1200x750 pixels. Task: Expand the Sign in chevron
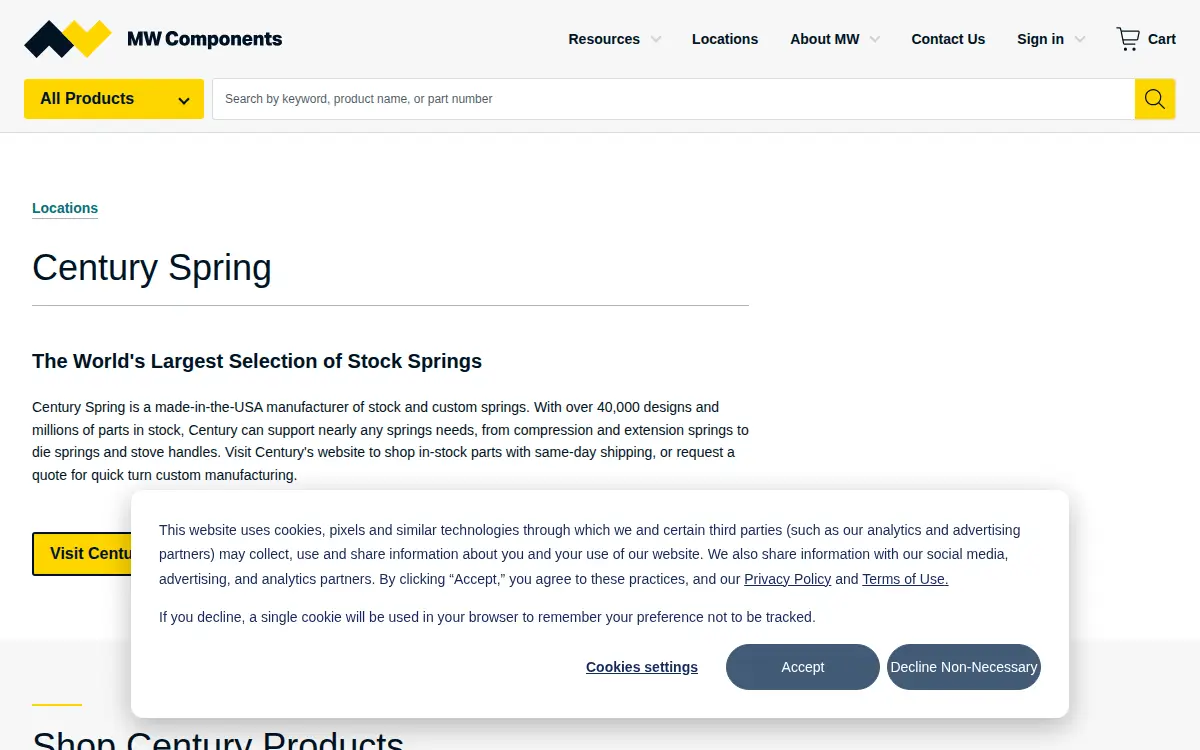pyautogui.click(x=1080, y=40)
